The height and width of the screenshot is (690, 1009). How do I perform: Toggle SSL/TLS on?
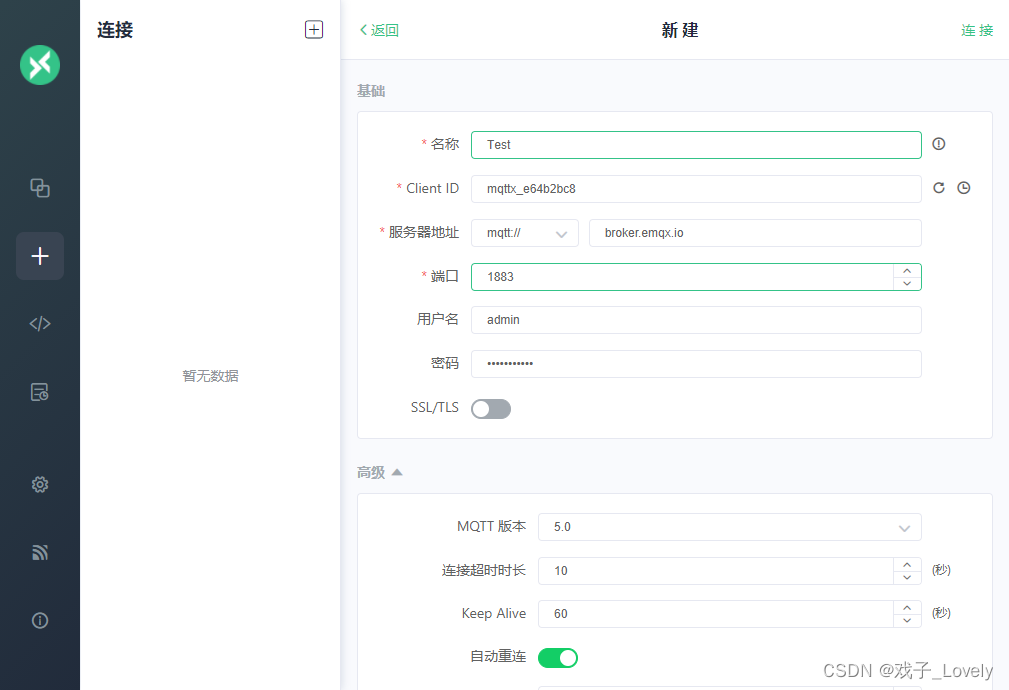tap(490, 408)
